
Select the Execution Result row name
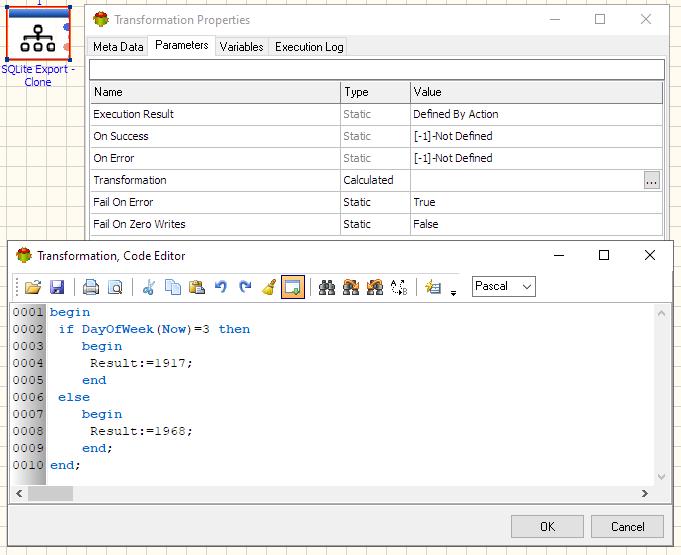coord(133,114)
